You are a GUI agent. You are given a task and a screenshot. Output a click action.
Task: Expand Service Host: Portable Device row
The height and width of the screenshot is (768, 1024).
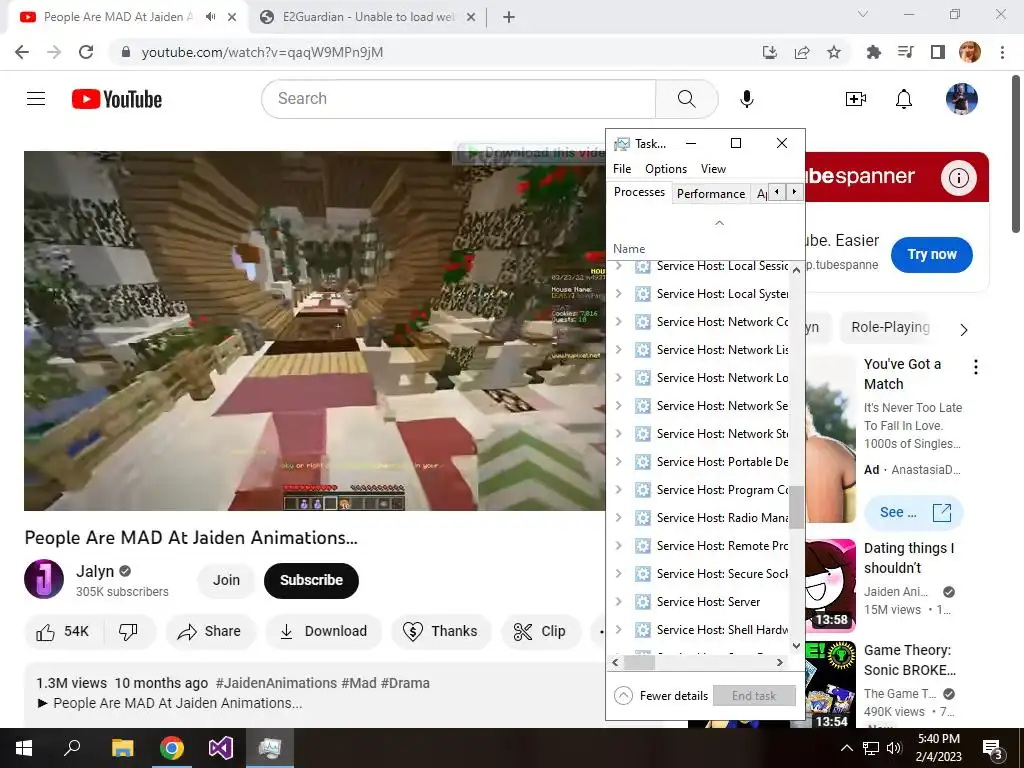point(618,462)
